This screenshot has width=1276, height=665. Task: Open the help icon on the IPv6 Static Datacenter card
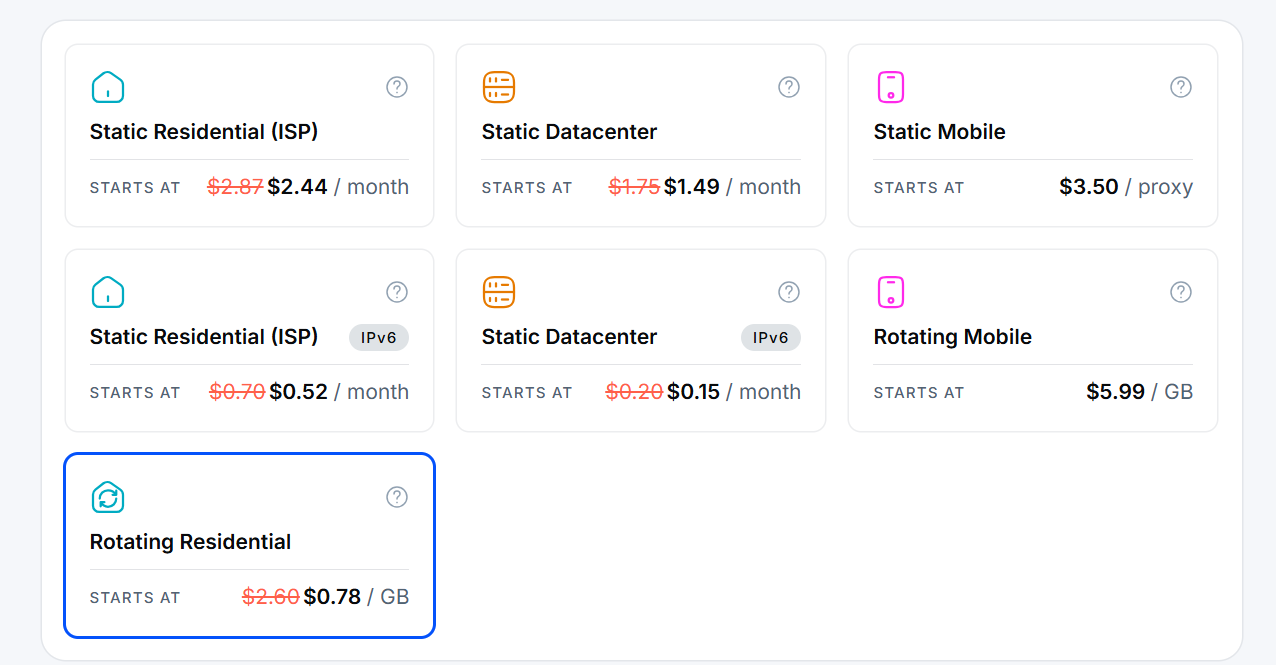click(x=789, y=292)
